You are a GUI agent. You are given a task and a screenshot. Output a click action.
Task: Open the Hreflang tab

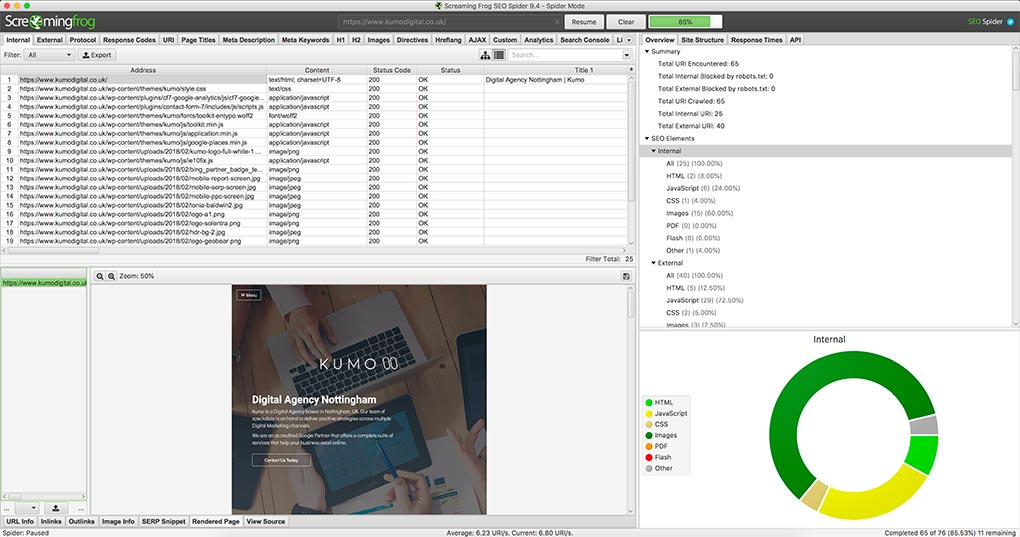(448, 40)
